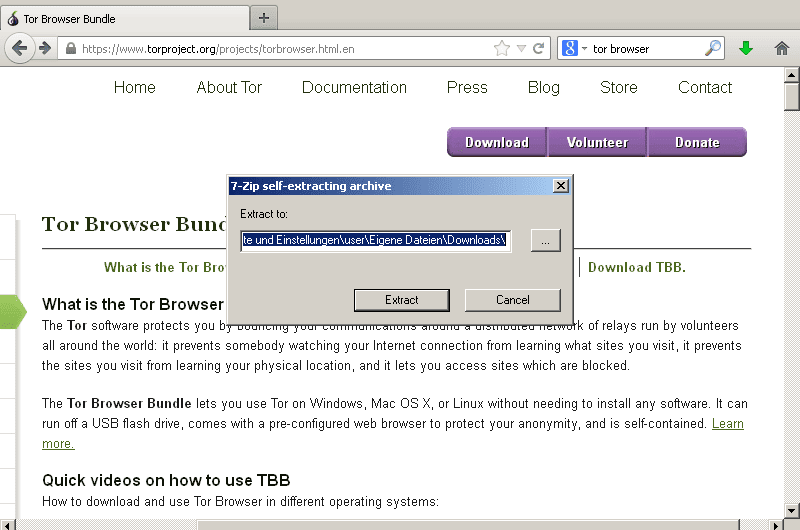The height and width of the screenshot is (530, 800).
Task: Browse for folder with '...' button
Action: [x=545, y=240]
